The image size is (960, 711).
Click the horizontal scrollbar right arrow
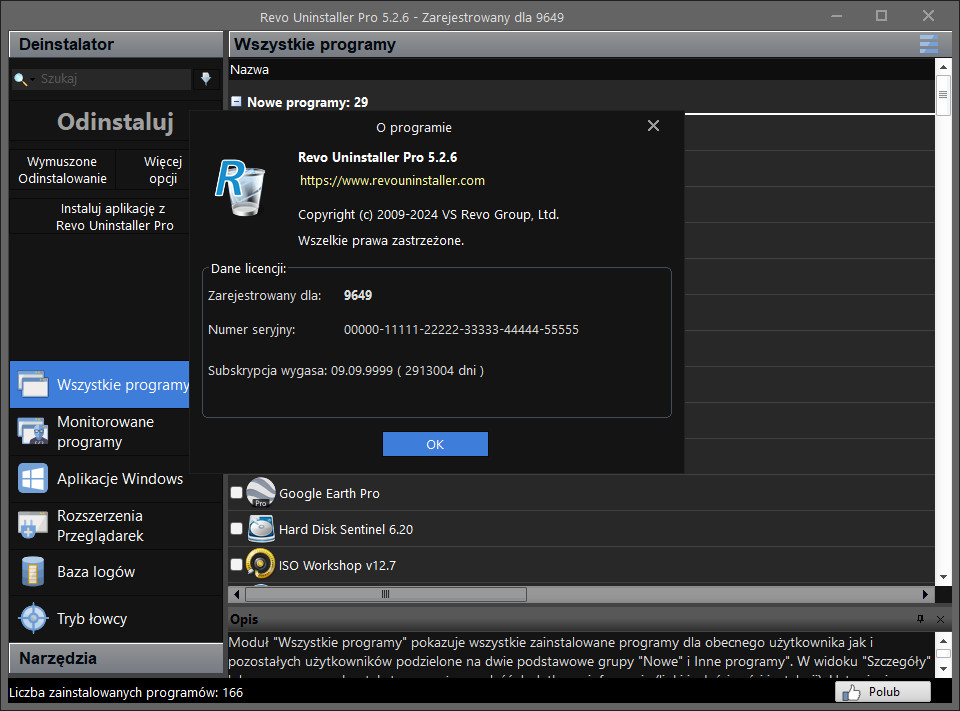tap(925, 594)
